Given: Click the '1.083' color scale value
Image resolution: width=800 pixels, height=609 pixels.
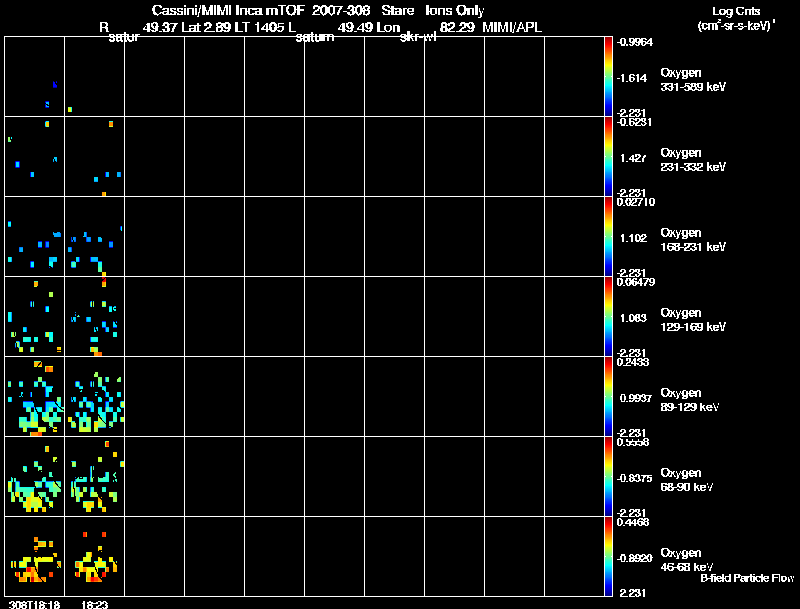Looking at the screenshot, I should click(x=633, y=318).
